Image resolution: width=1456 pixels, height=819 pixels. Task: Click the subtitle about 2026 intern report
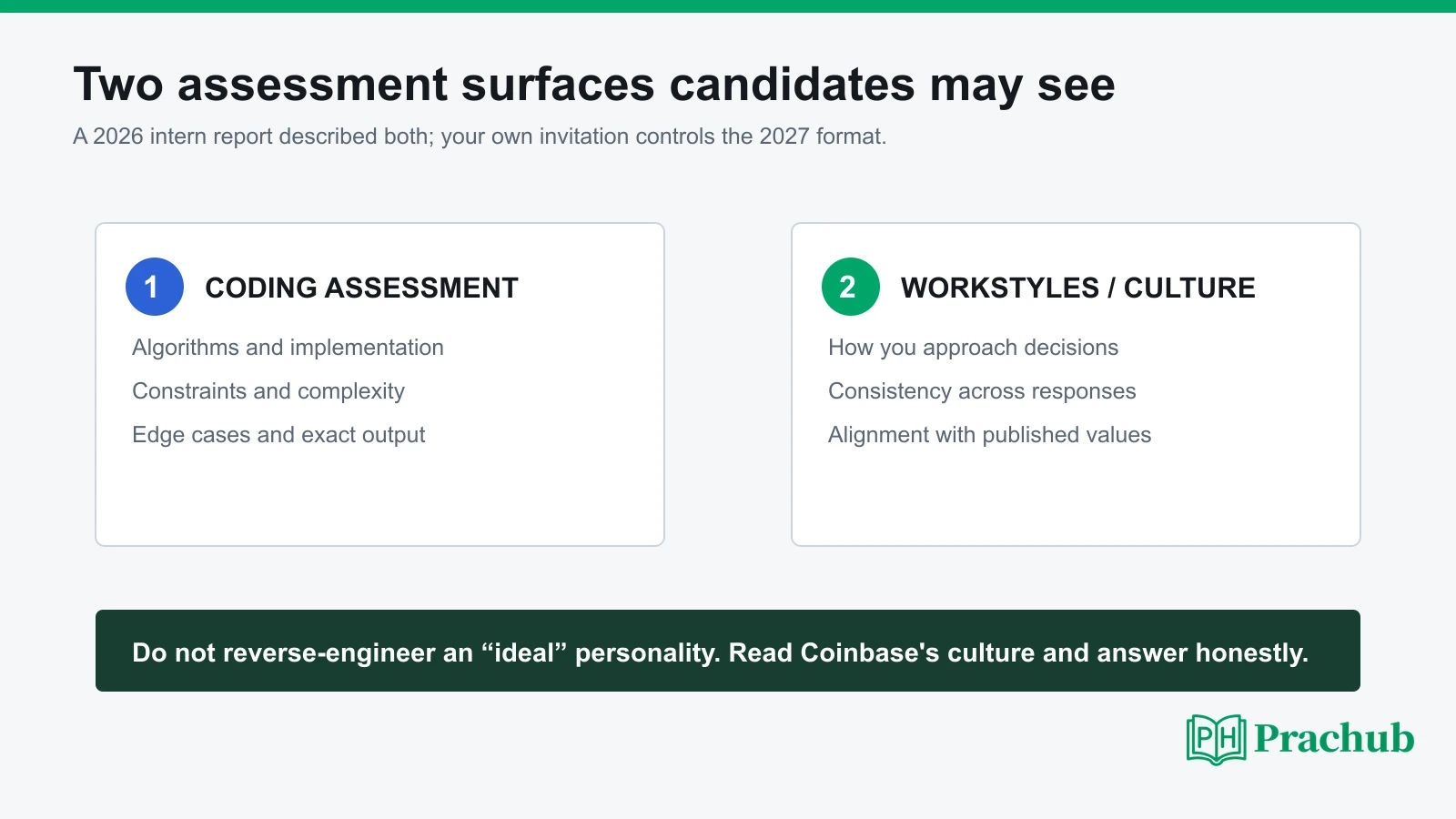pos(480,136)
